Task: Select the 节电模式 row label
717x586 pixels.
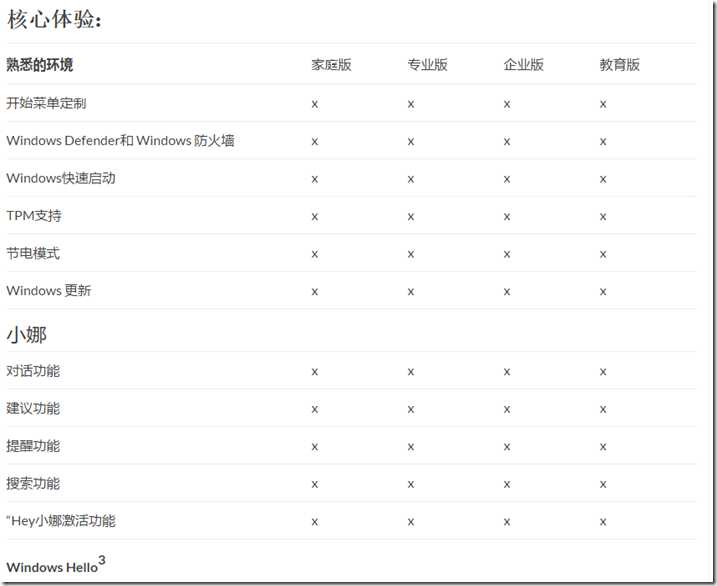Action: coord(33,253)
